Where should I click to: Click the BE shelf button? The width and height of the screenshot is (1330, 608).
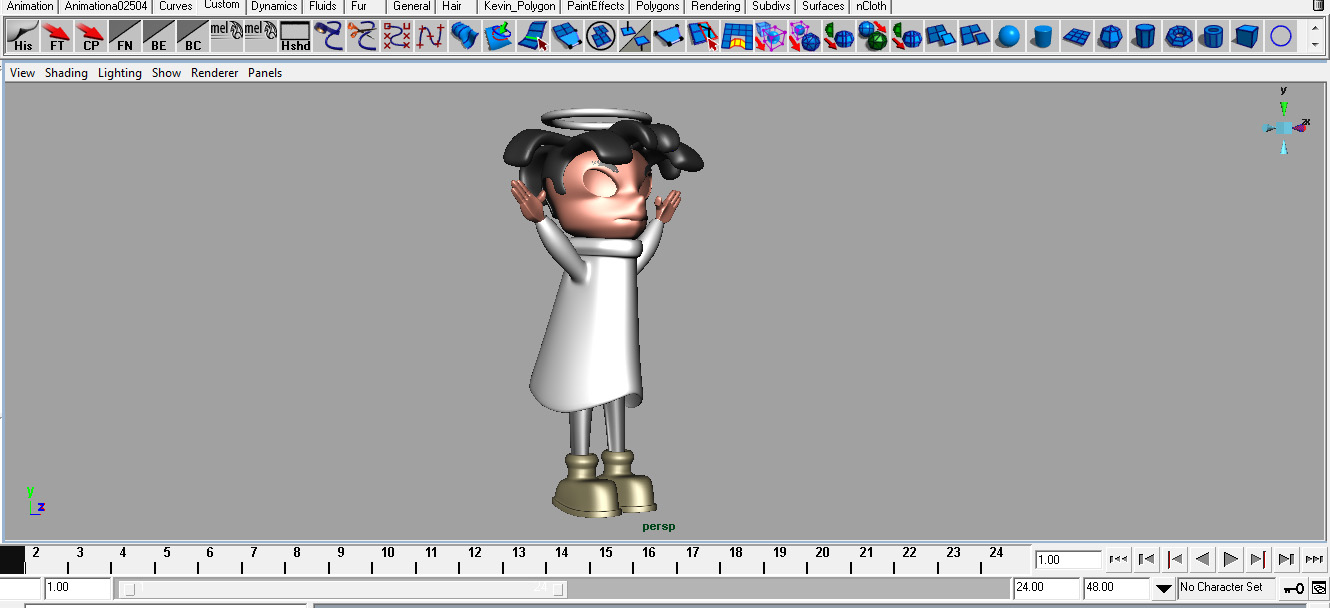click(x=159, y=37)
